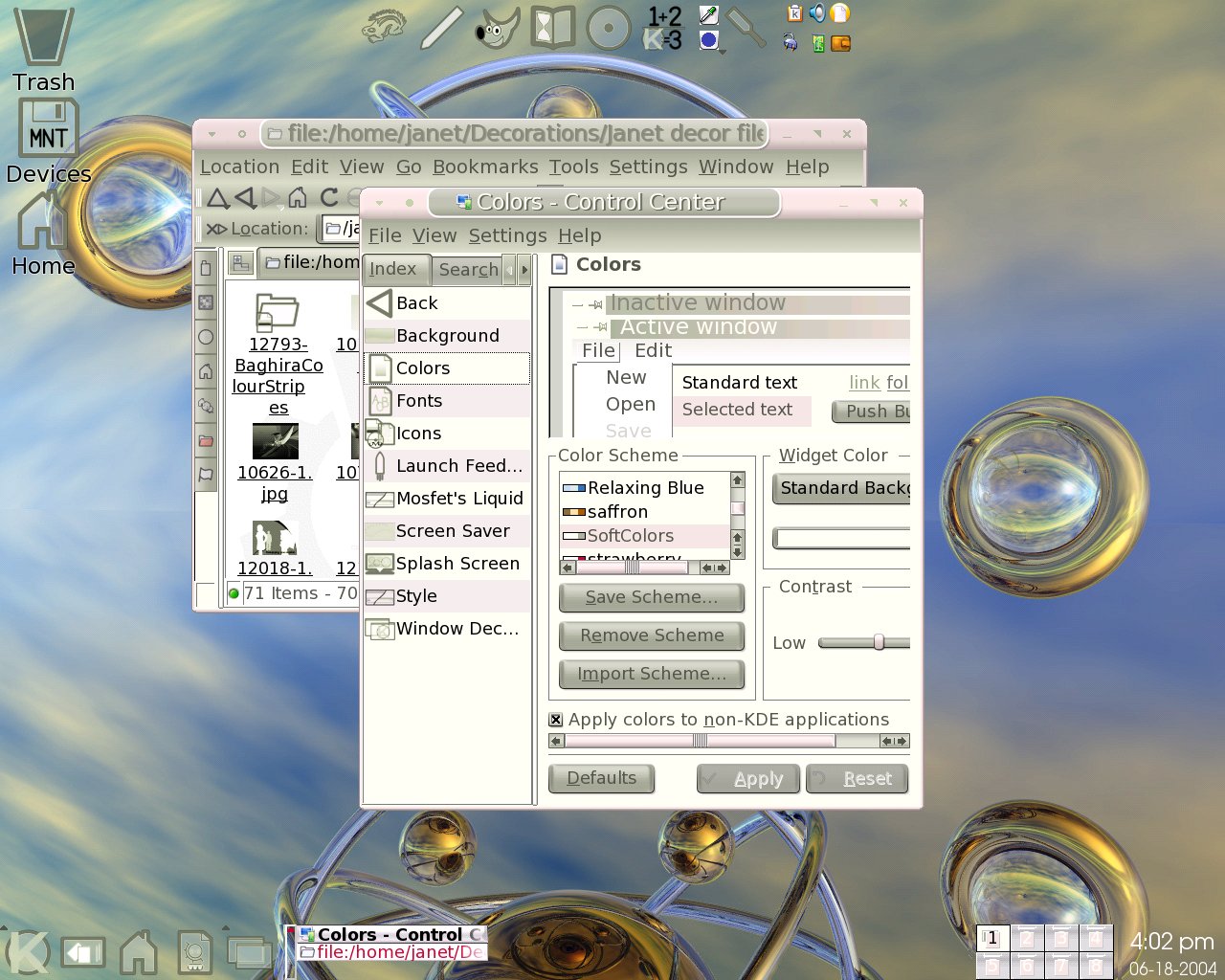Click left arrow next to Search tab
The height and width of the screenshot is (980, 1225).
(x=509, y=270)
